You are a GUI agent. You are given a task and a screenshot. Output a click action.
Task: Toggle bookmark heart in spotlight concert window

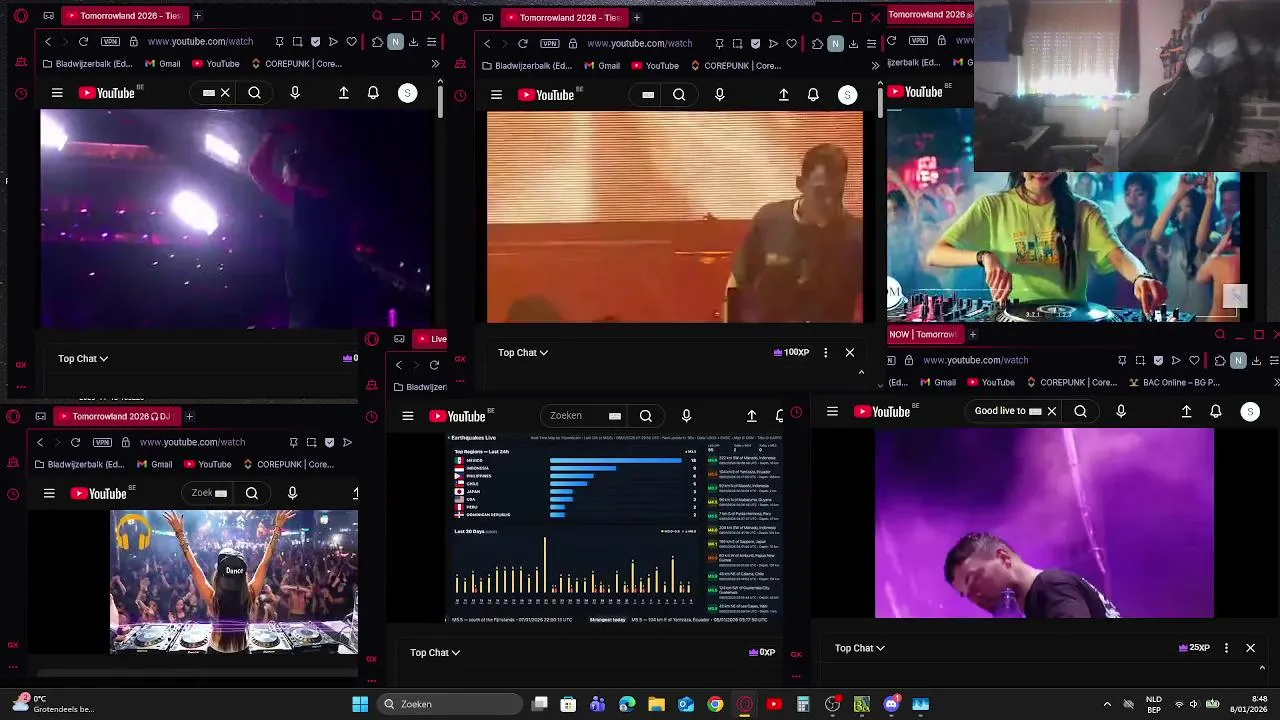pos(351,42)
